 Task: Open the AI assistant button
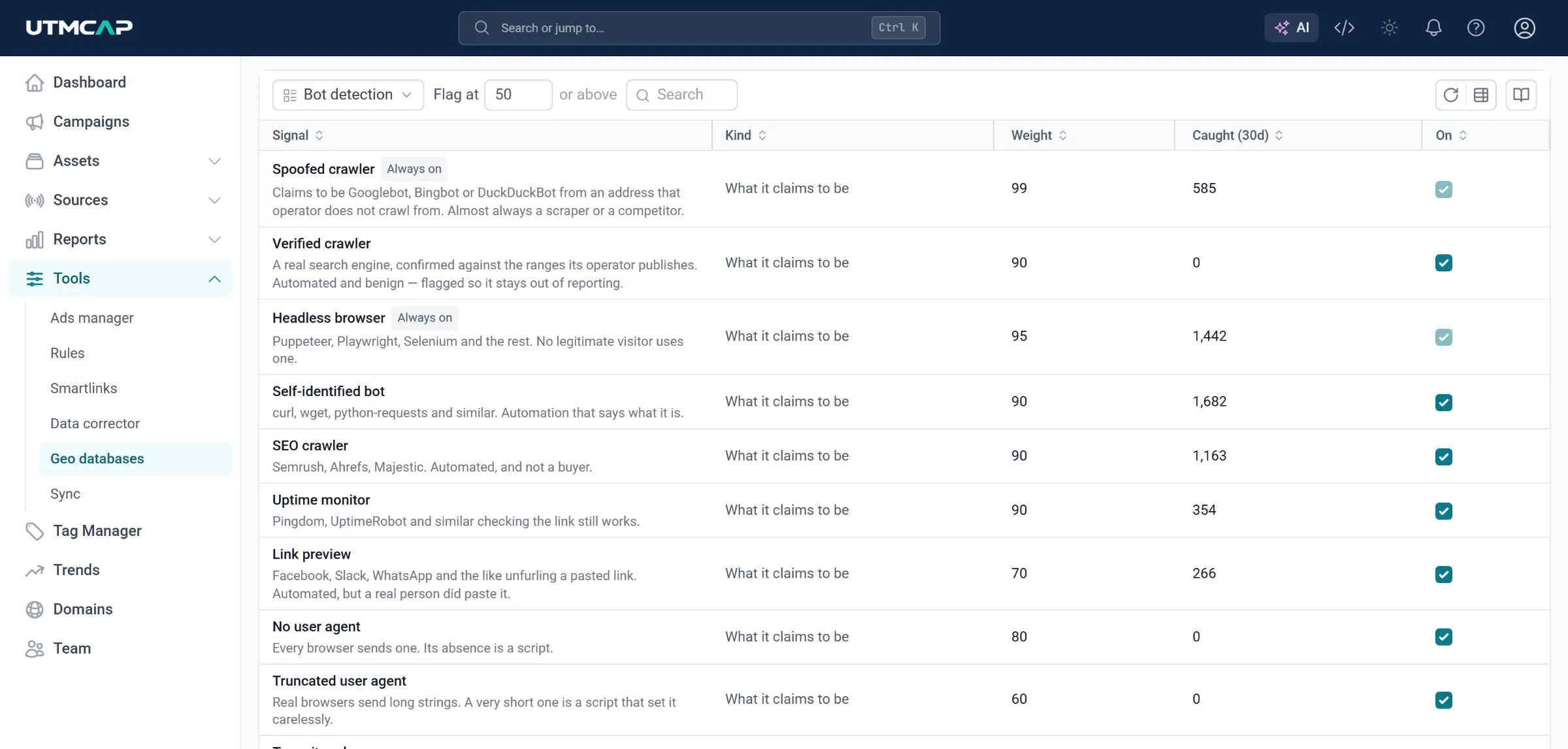tap(1291, 27)
